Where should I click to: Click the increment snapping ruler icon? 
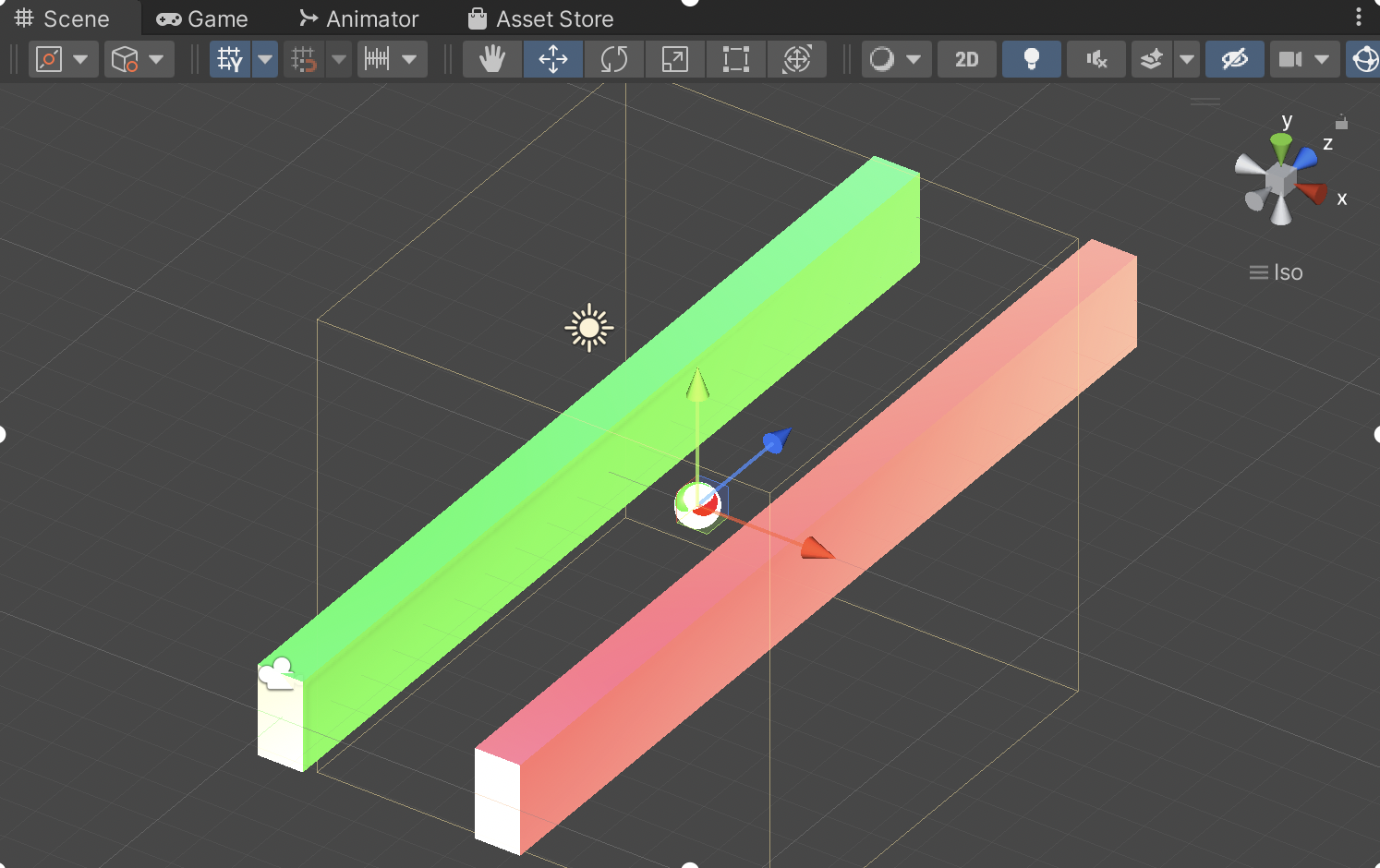pyautogui.click(x=377, y=60)
